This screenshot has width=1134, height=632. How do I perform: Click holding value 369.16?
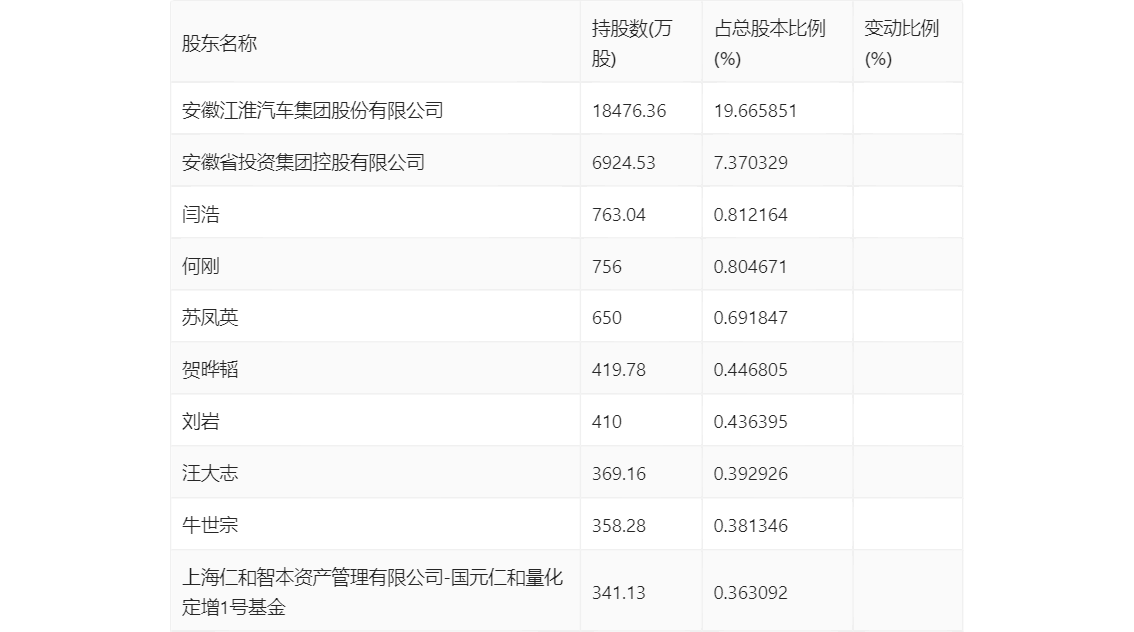[619, 474]
